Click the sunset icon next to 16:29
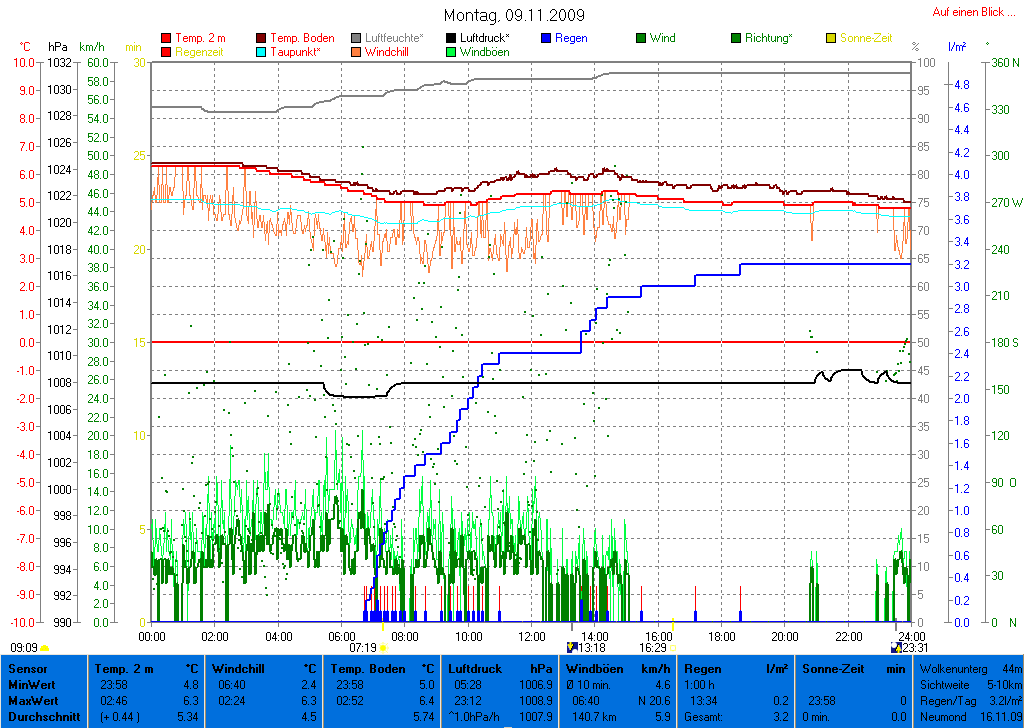This screenshot has height=728, width=1024. (673, 648)
